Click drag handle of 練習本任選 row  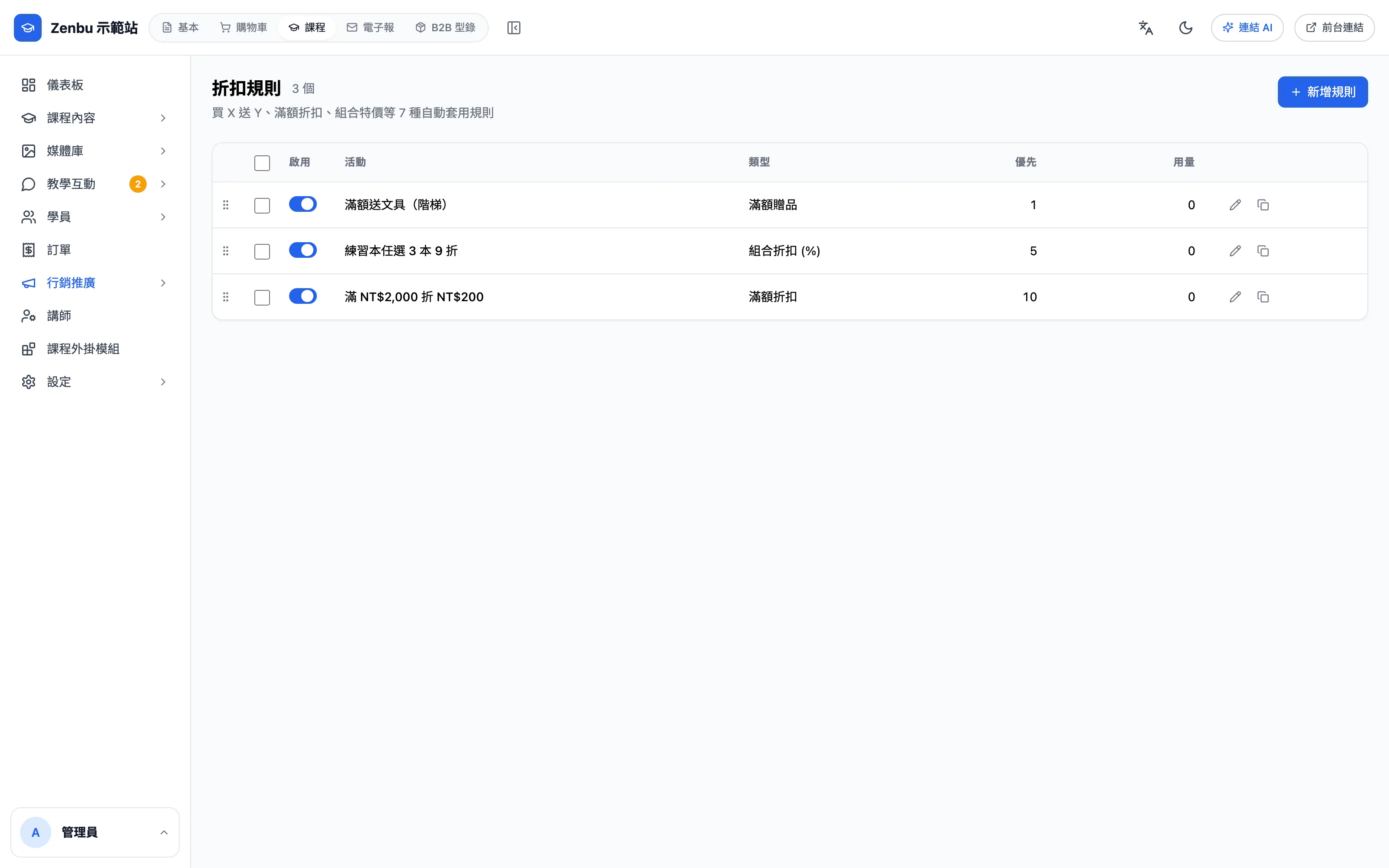coord(226,251)
